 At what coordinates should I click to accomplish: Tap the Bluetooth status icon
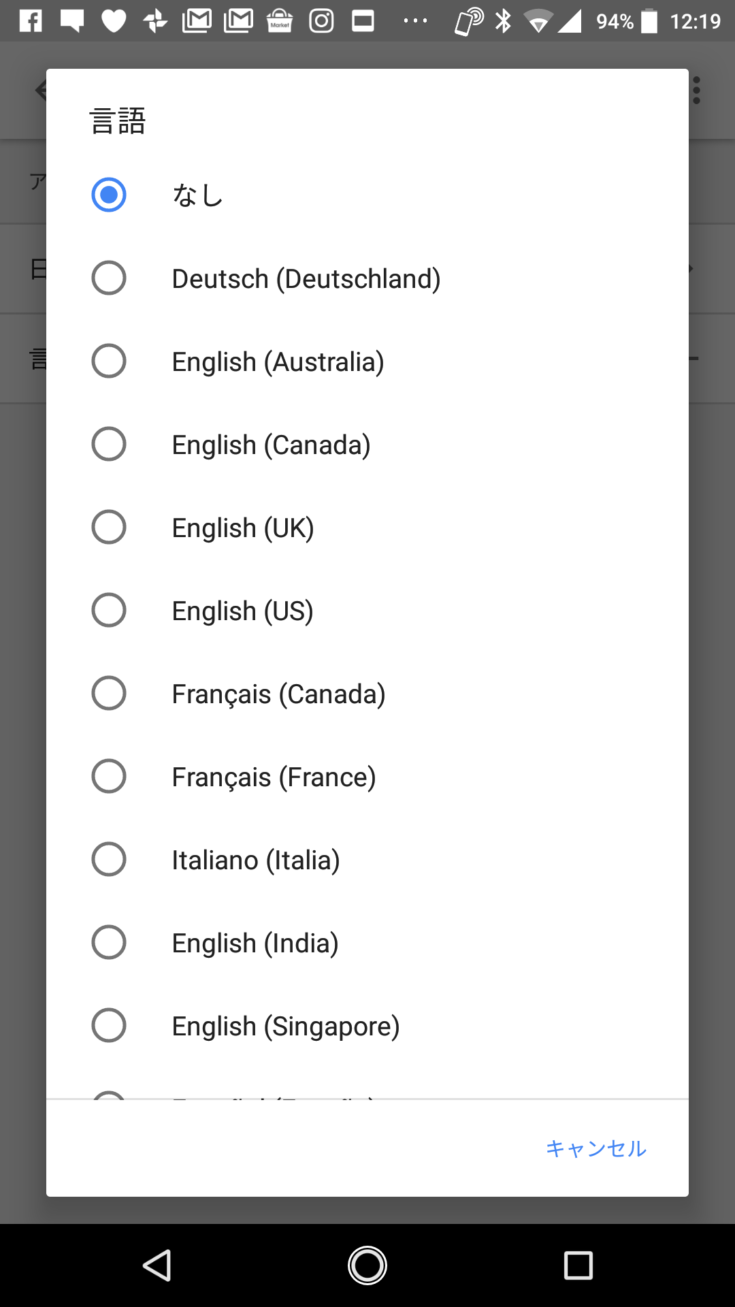tap(503, 21)
